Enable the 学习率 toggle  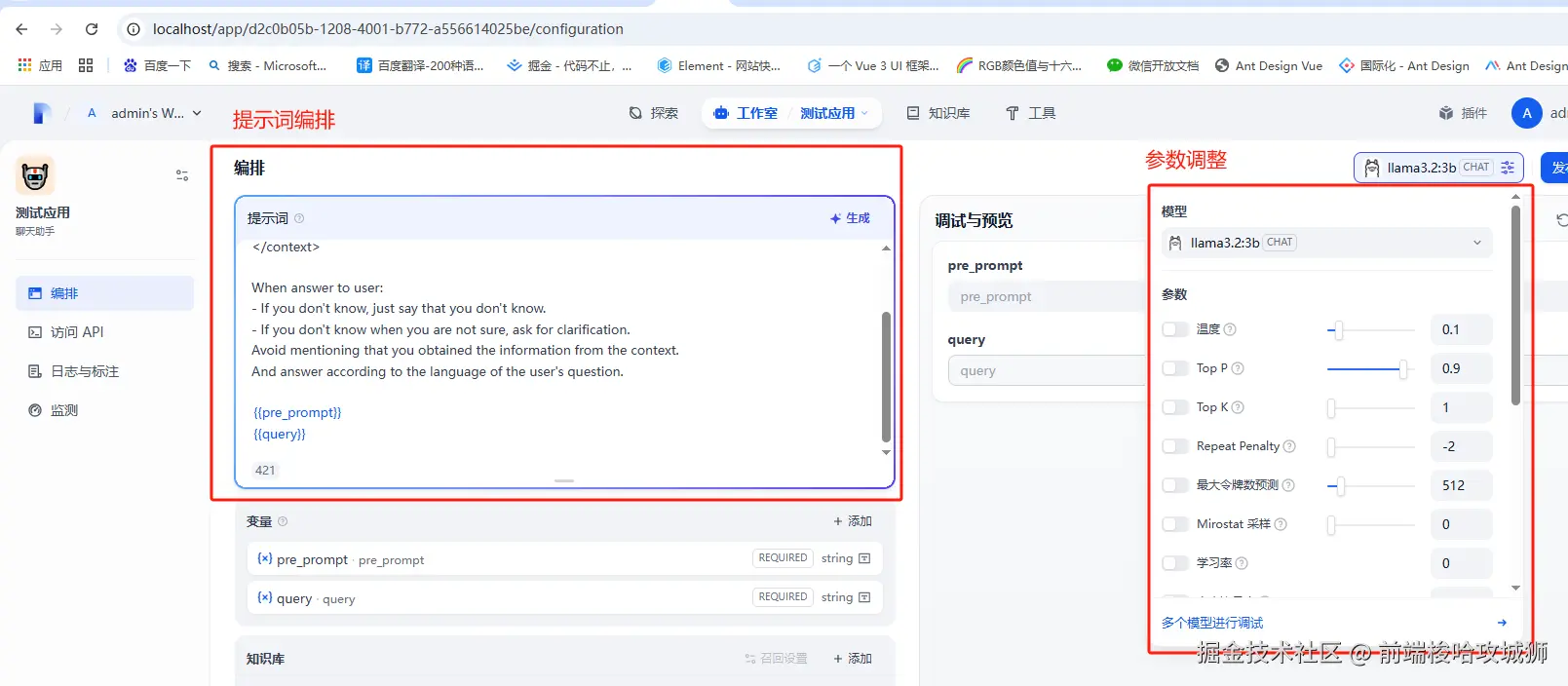(x=1175, y=563)
